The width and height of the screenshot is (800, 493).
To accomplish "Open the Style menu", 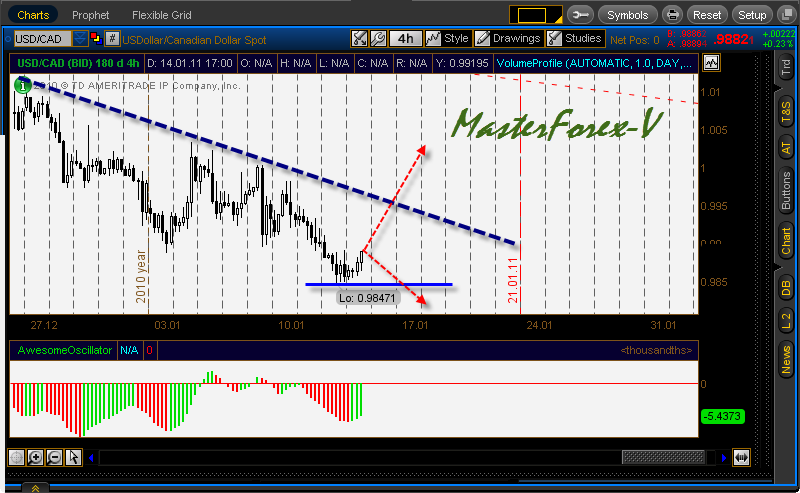I will click(x=447, y=38).
